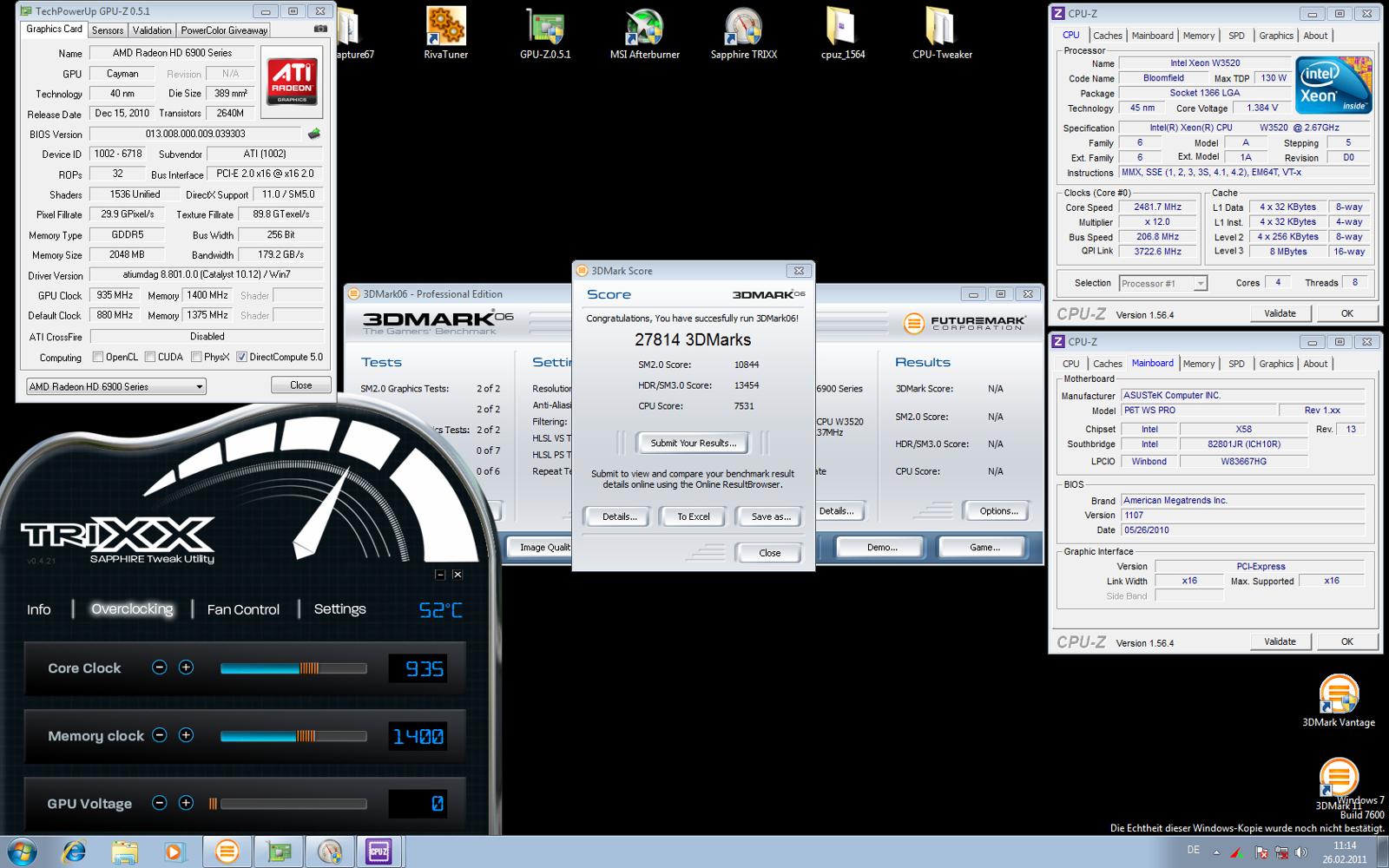
Task: Click Options button in 3DMark06
Action: click(x=998, y=511)
